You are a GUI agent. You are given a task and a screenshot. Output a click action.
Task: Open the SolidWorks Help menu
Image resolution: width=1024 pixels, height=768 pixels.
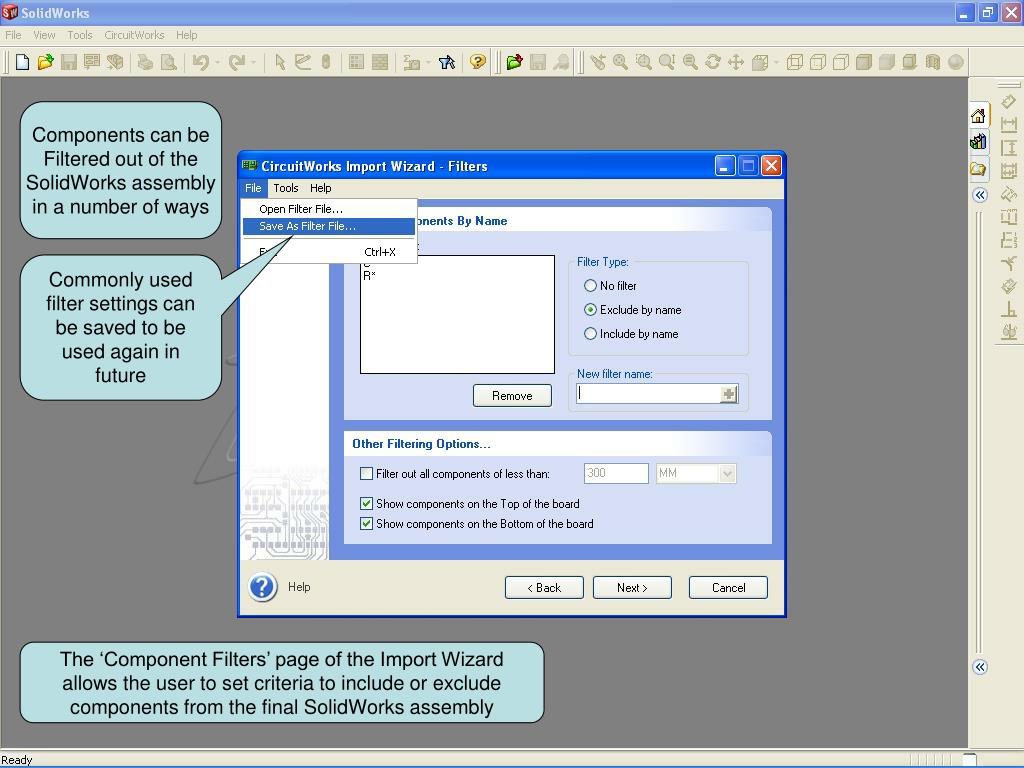pos(186,35)
